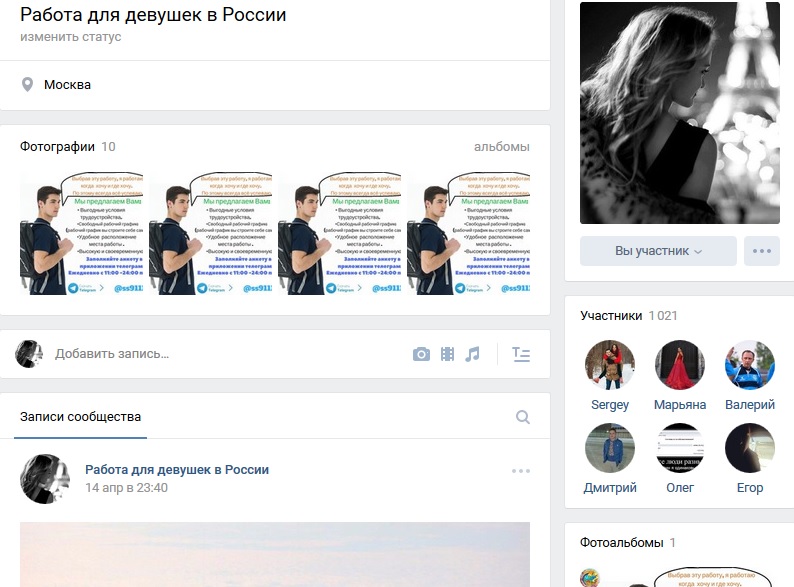
Task: Open the Участники members list
Action: tap(611, 316)
